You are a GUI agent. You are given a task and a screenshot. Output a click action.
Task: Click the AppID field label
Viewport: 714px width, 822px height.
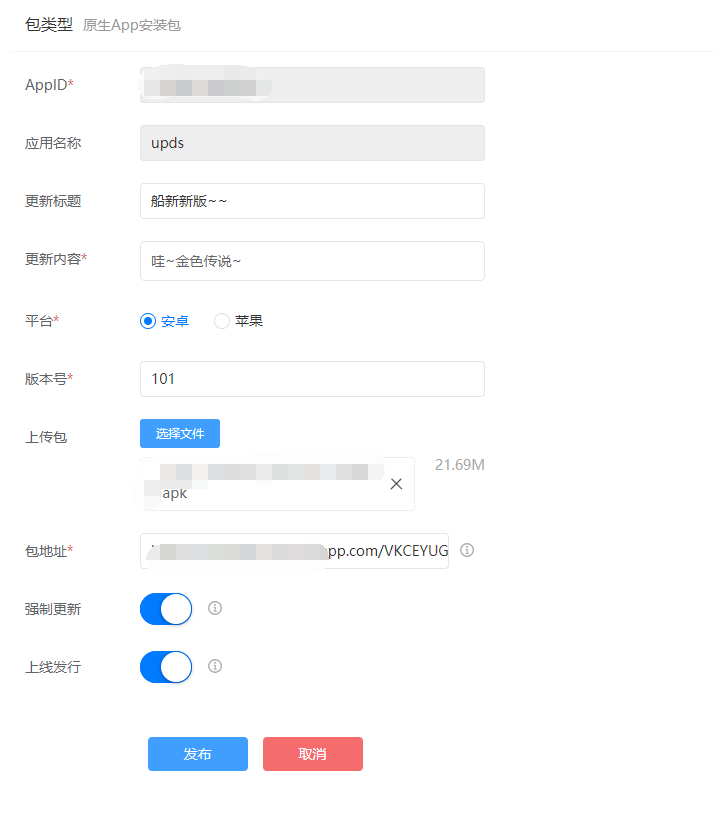point(49,85)
